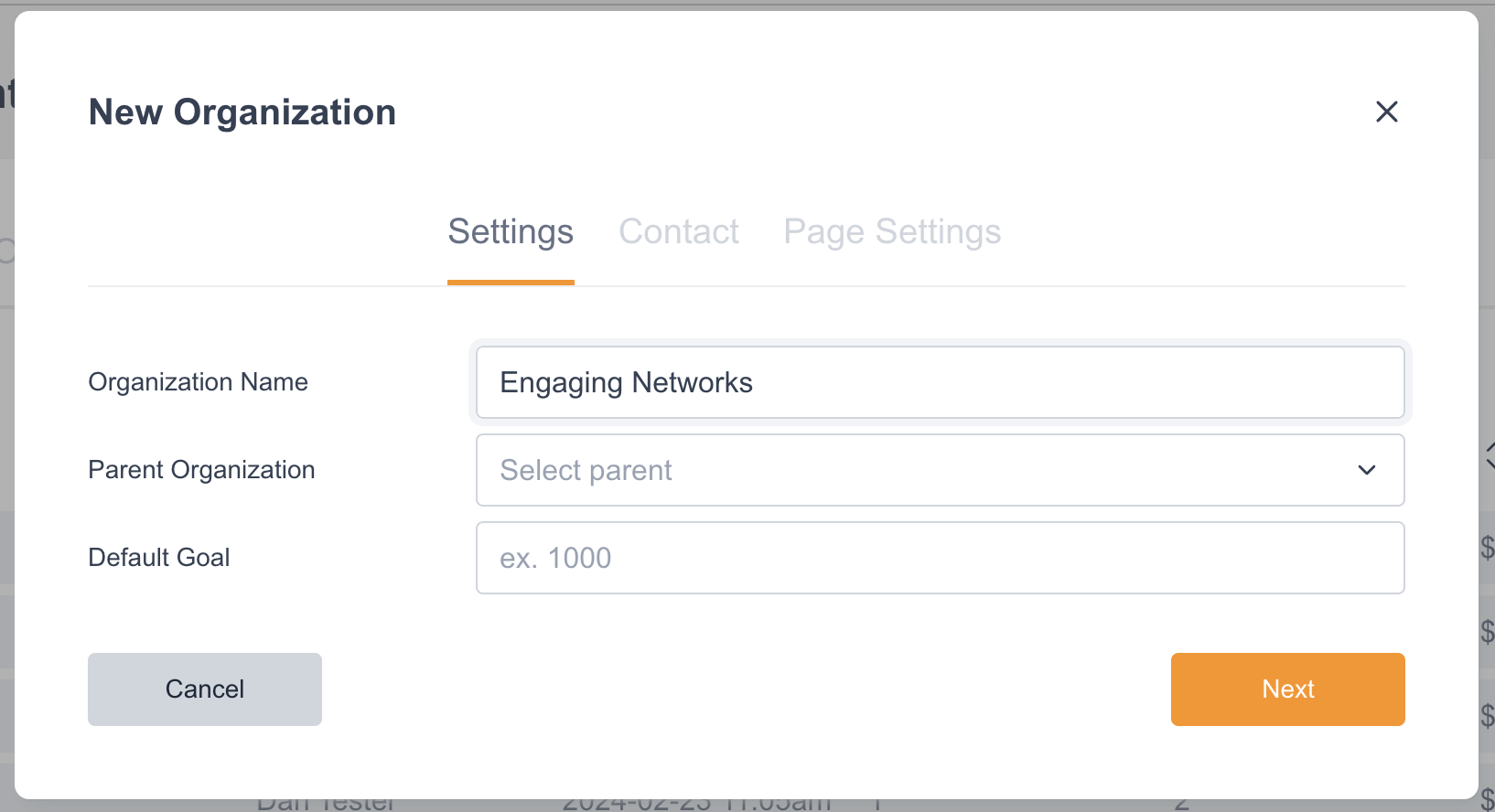This screenshot has width=1495, height=812.
Task: Proceed with the orange Next button
Action: (x=1287, y=689)
